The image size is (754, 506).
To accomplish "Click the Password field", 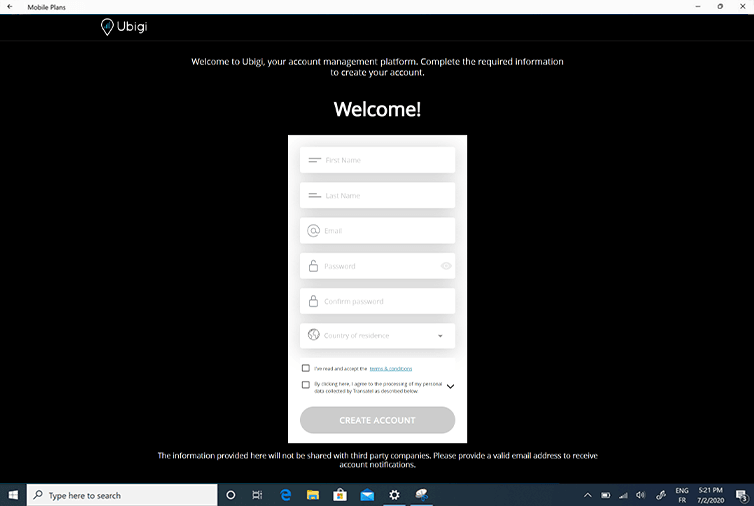I will pyautogui.click(x=377, y=266).
